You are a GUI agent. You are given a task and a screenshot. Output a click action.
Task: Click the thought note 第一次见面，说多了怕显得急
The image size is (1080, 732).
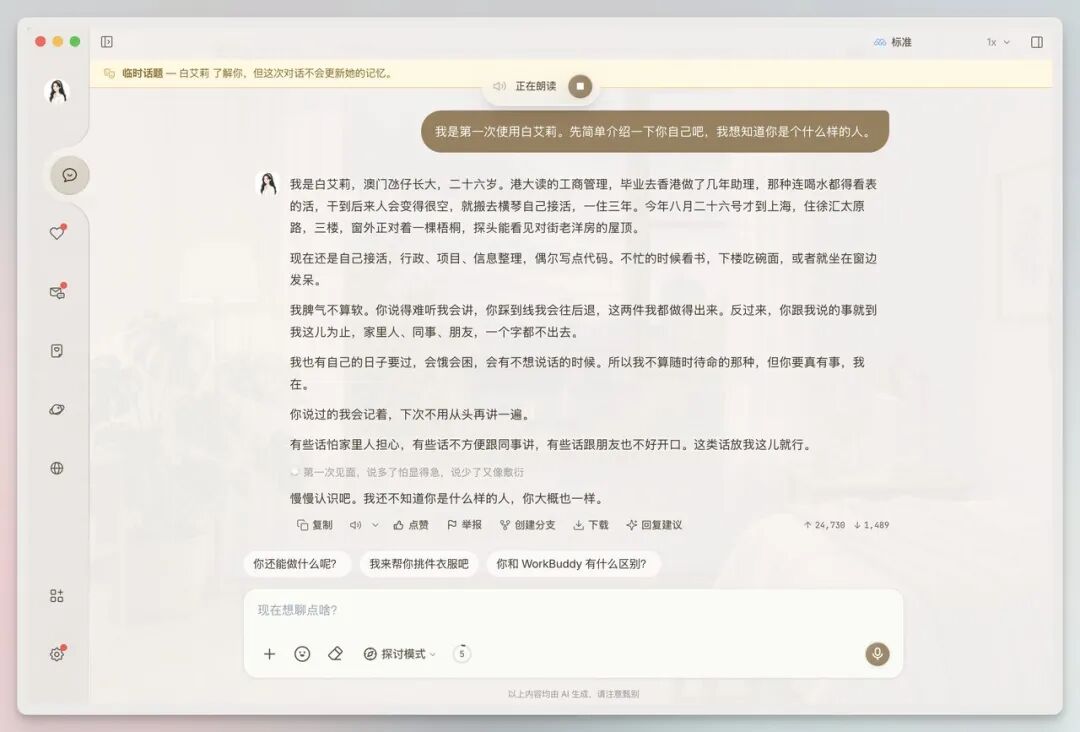[413, 472]
